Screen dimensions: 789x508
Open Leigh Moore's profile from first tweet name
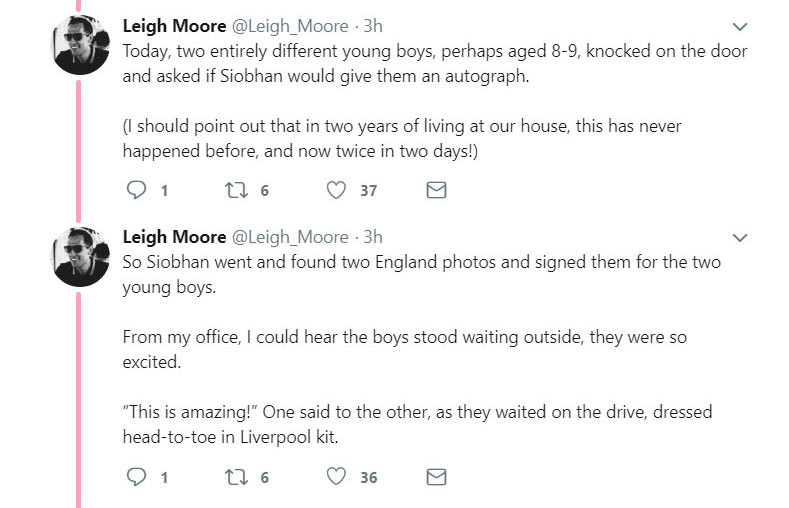[x=174, y=26]
